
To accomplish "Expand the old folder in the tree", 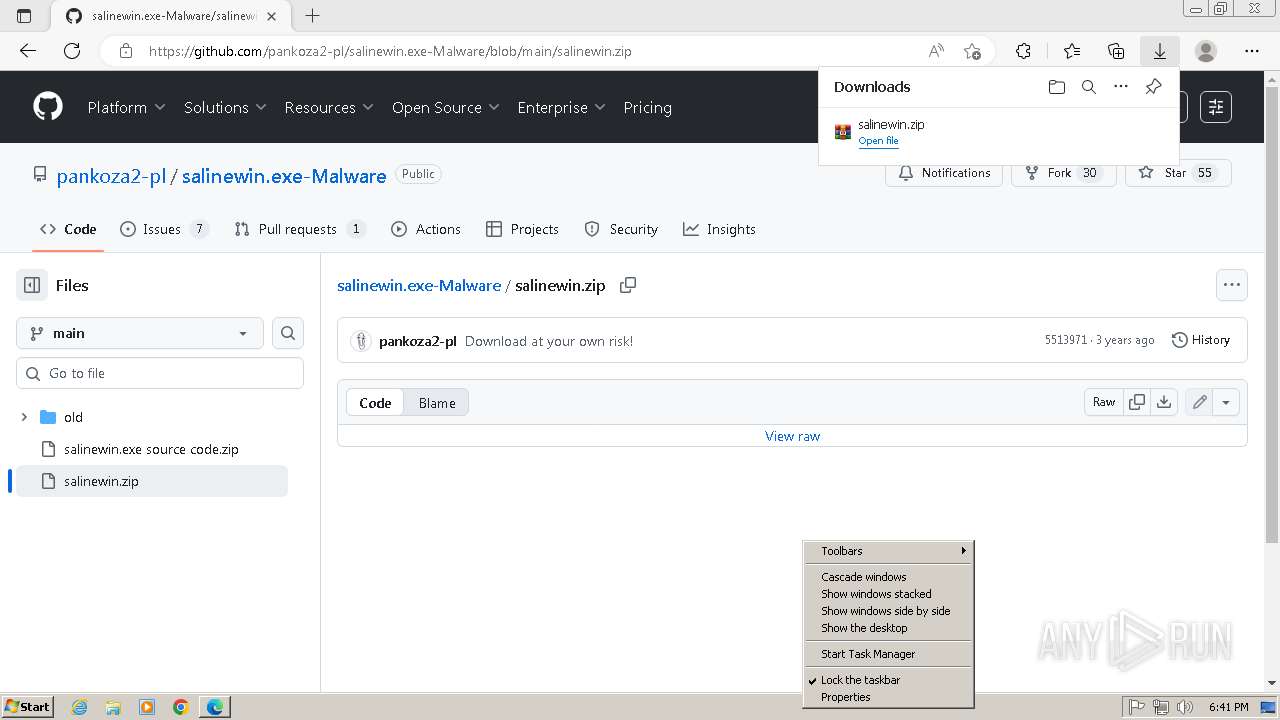I will point(24,417).
